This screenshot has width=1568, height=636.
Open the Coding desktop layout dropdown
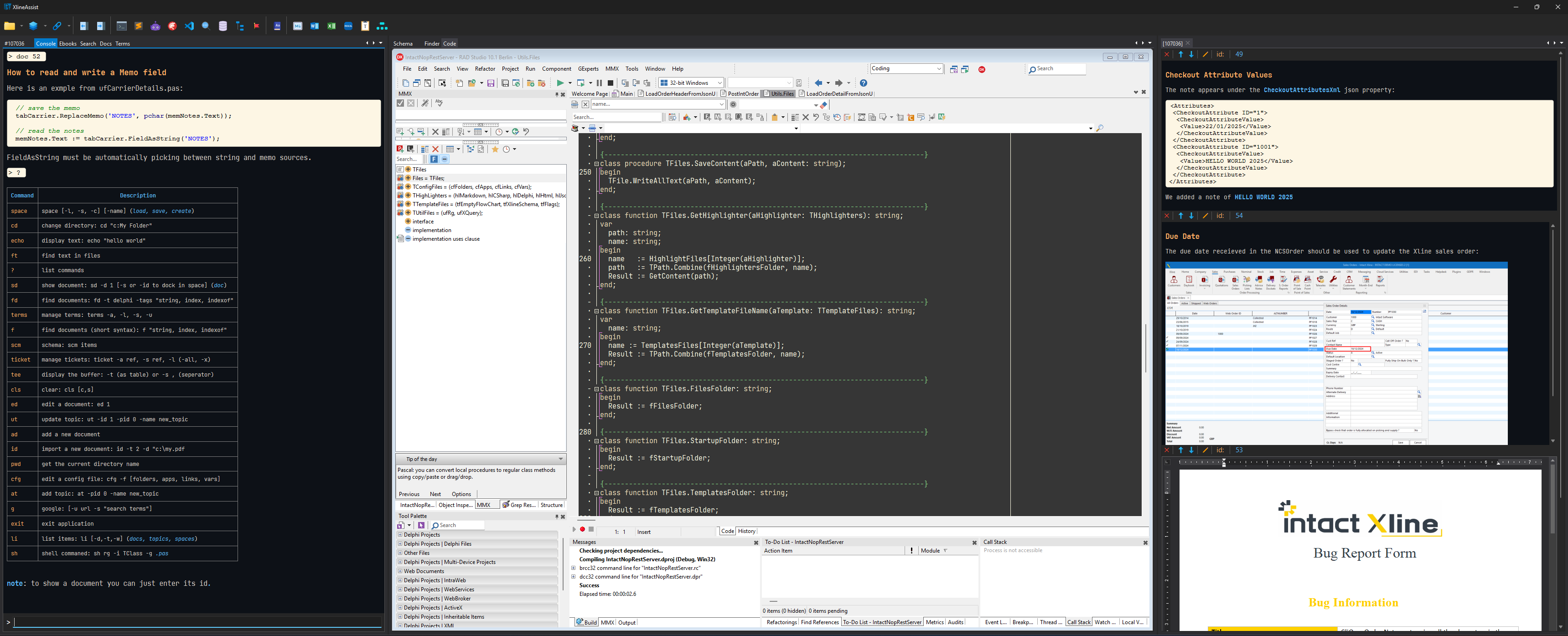[906, 69]
